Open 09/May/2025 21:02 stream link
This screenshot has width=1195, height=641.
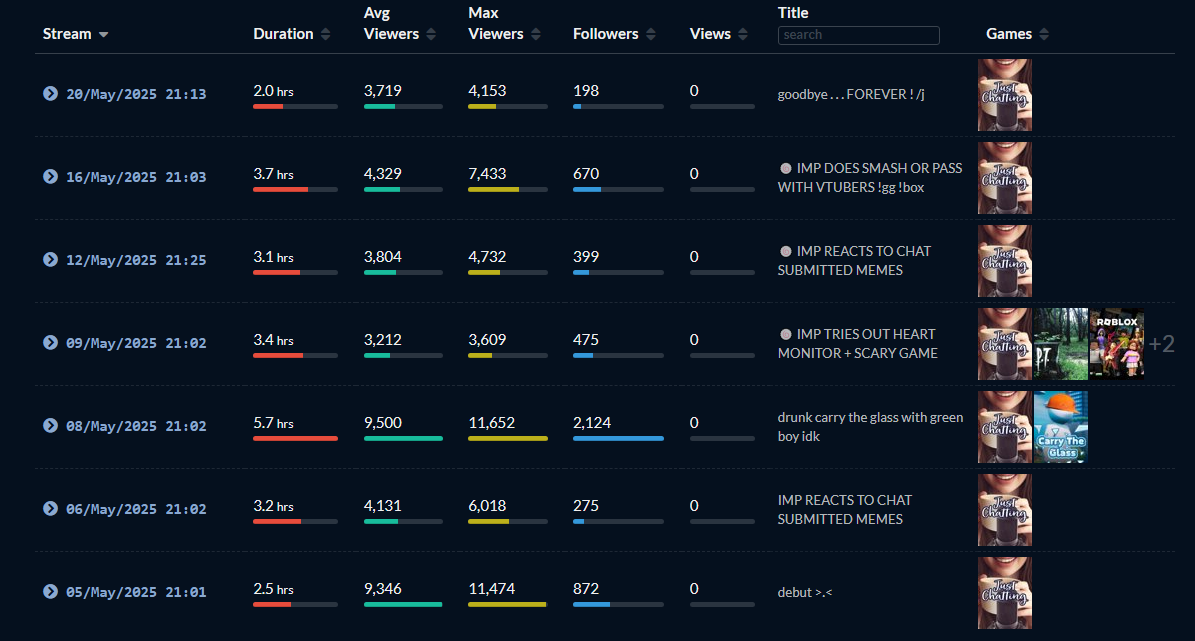click(136, 344)
